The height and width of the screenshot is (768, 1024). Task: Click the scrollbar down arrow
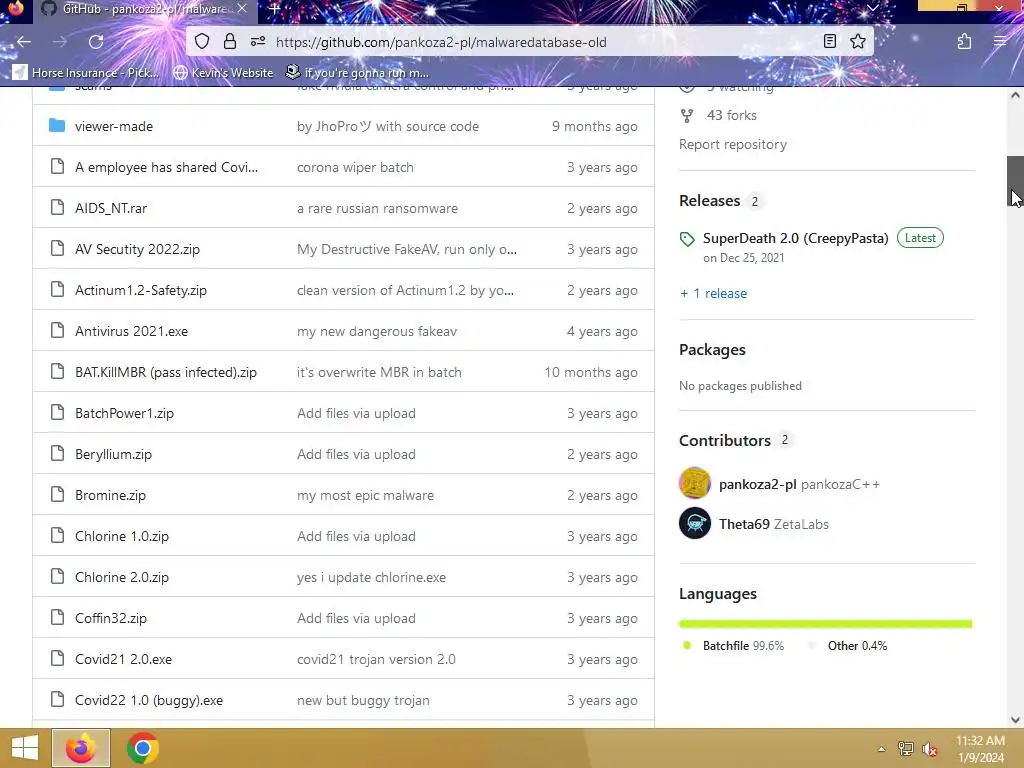1015,720
